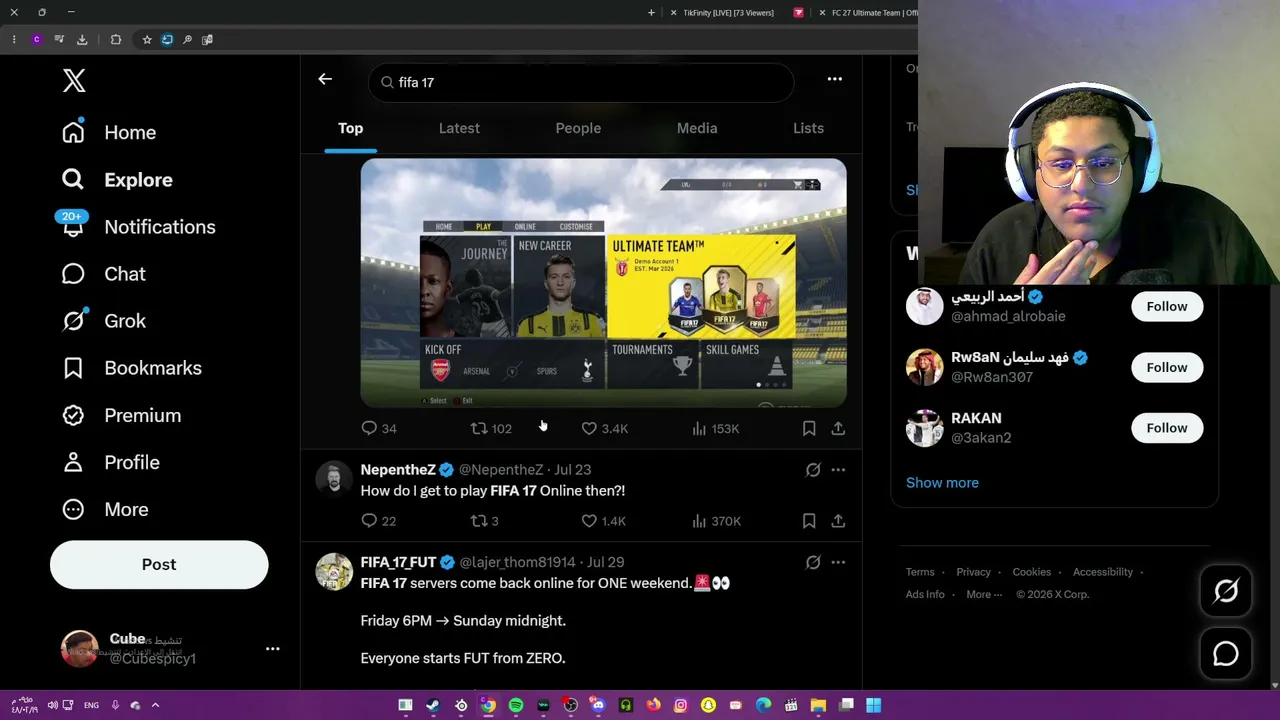Viewport: 1280px width, 720px height.
Task: Open the Accessibility footer link
Action: (1103, 572)
